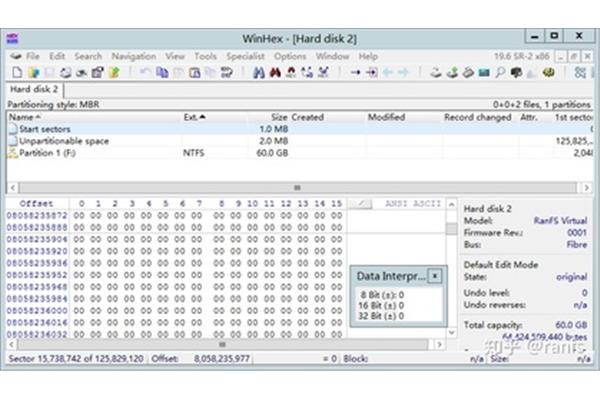Click the 'Sector 15,738,742 of 125,829,120' status field
600x400 pixels.
click(x=76, y=359)
